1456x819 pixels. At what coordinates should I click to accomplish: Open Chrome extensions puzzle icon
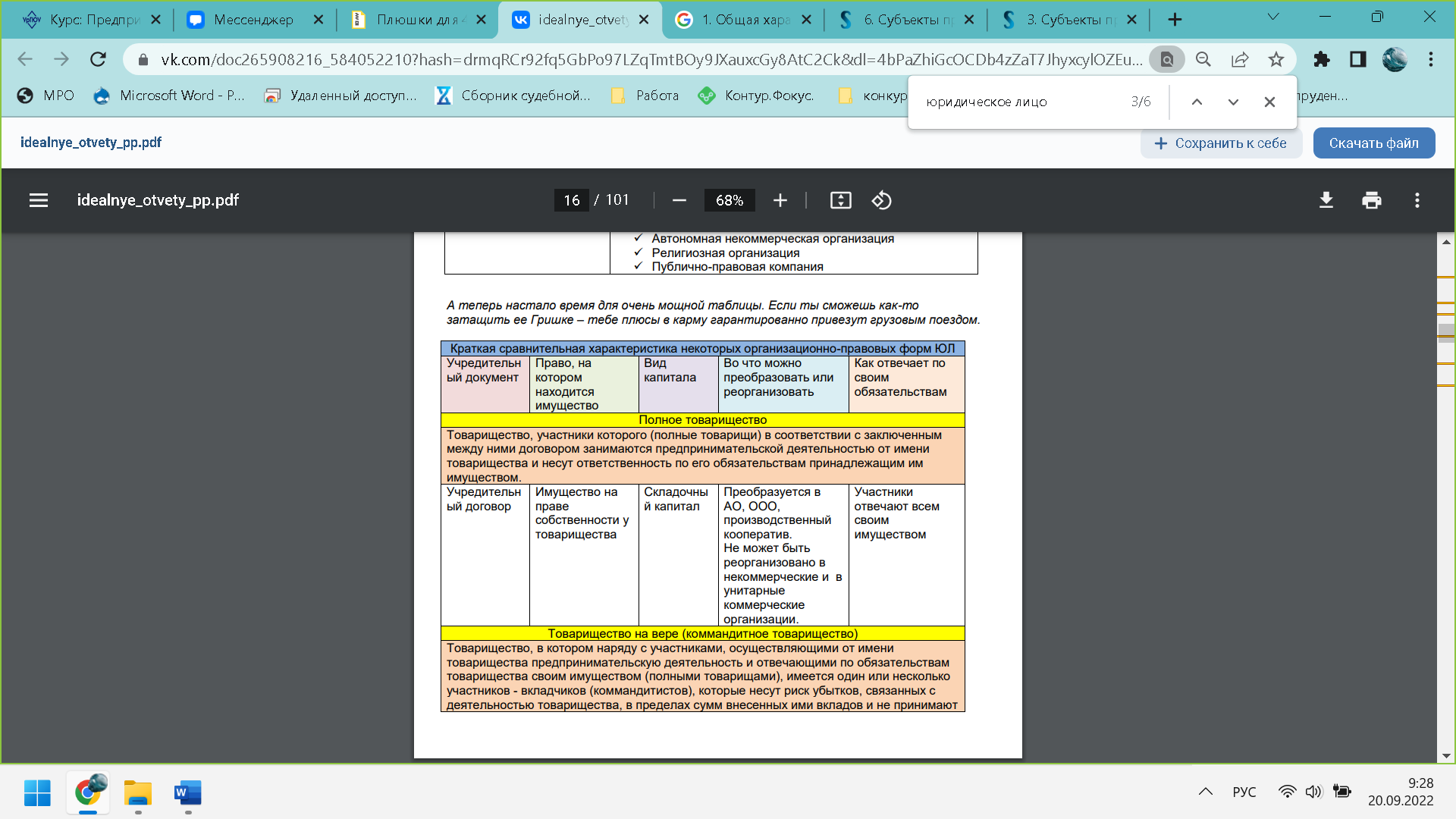[x=1322, y=59]
